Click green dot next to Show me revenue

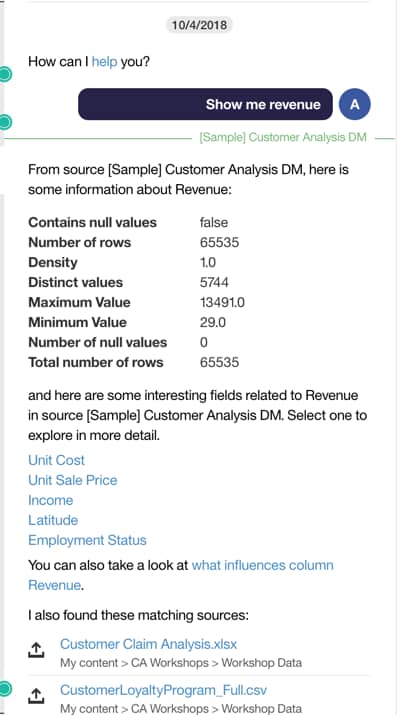5,122
